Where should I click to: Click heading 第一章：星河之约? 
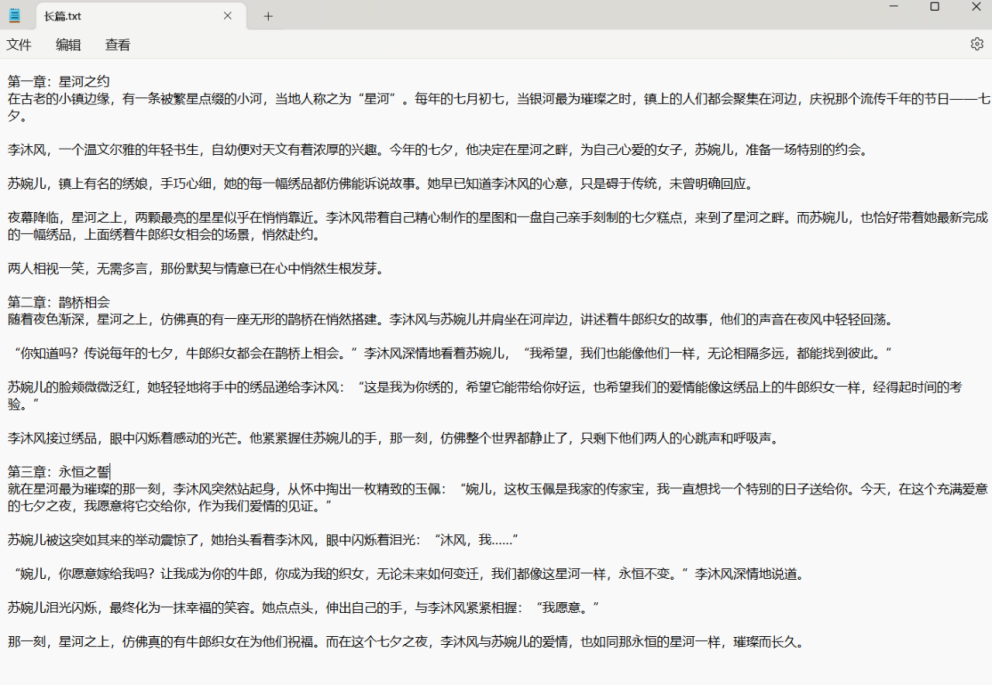(x=59, y=82)
